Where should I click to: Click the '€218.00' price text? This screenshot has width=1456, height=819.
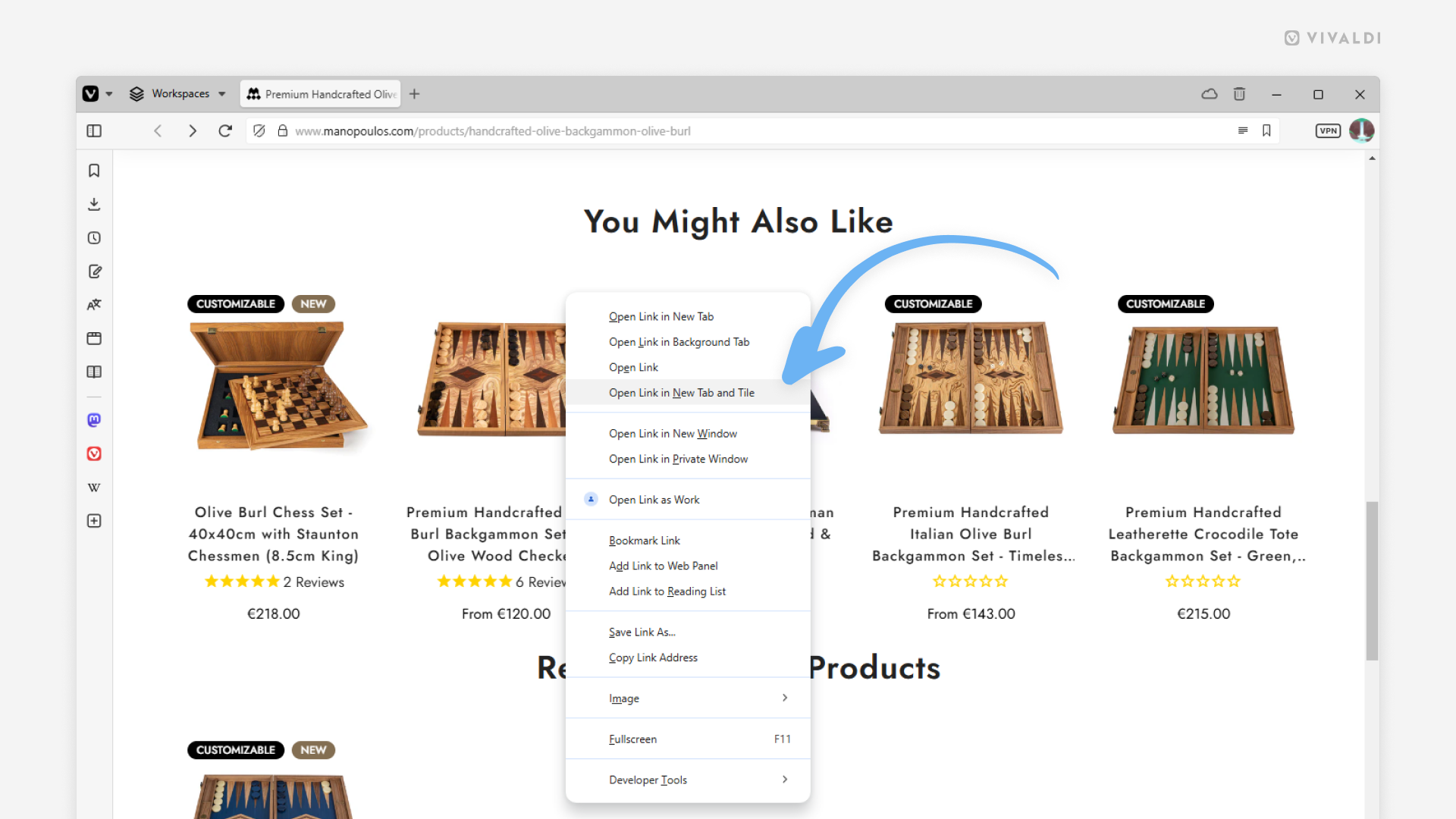point(274,614)
